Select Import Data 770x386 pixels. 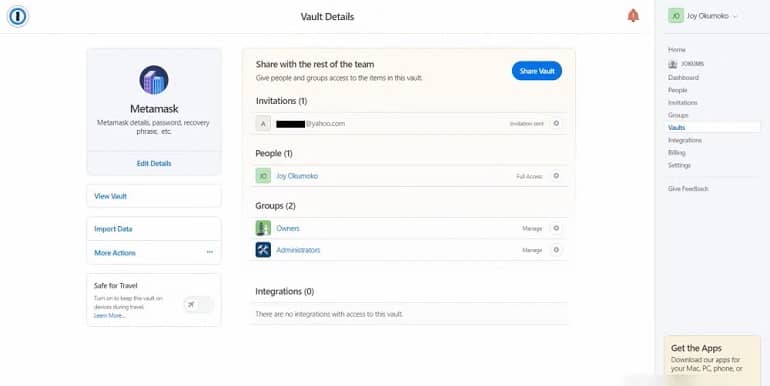tap(113, 229)
